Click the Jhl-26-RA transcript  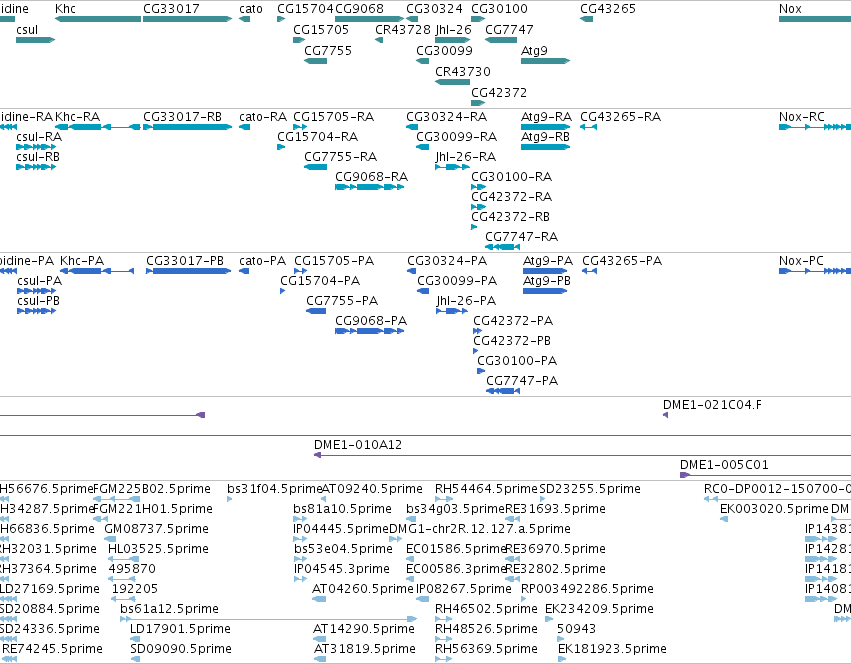click(x=452, y=167)
